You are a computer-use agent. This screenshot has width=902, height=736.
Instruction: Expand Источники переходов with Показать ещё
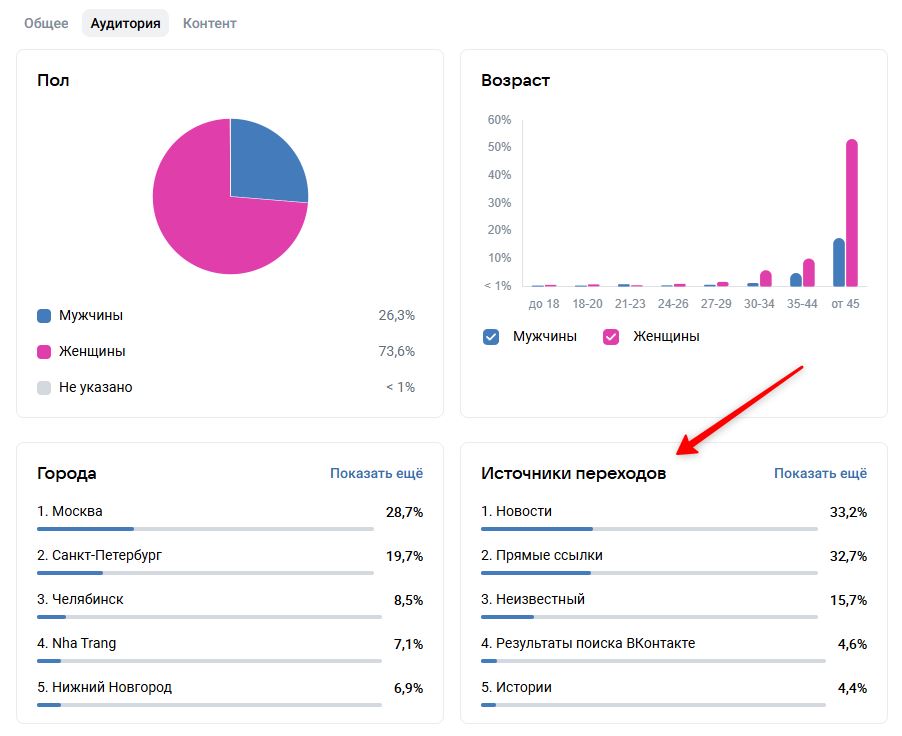point(820,473)
